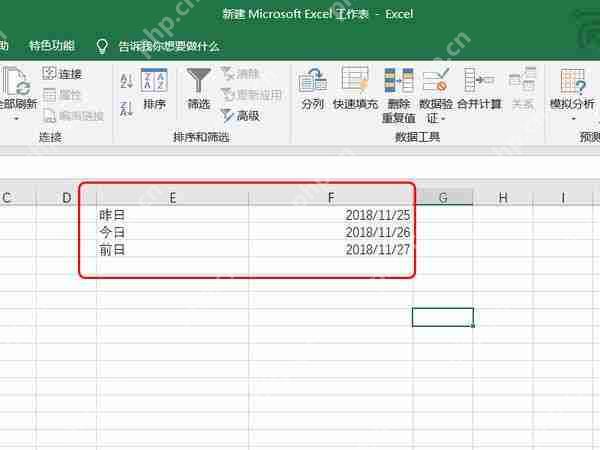Select cell with date 2018/11/25
The height and width of the screenshot is (450, 600).
331,215
